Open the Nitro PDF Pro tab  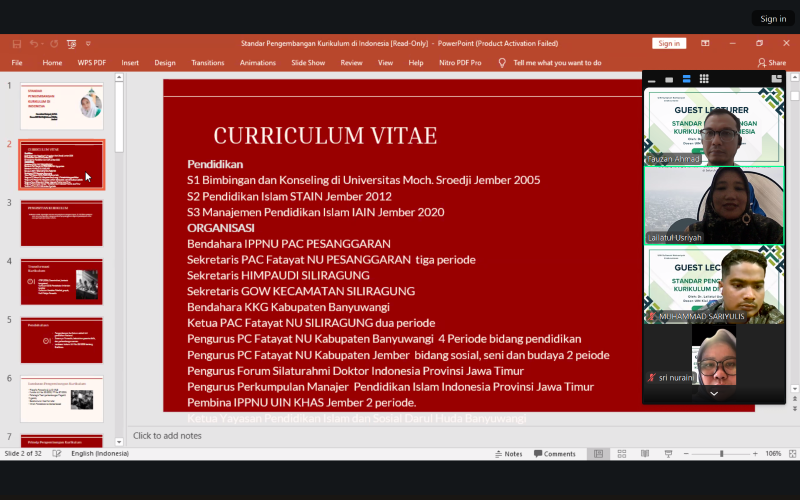(x=462, y=62)
